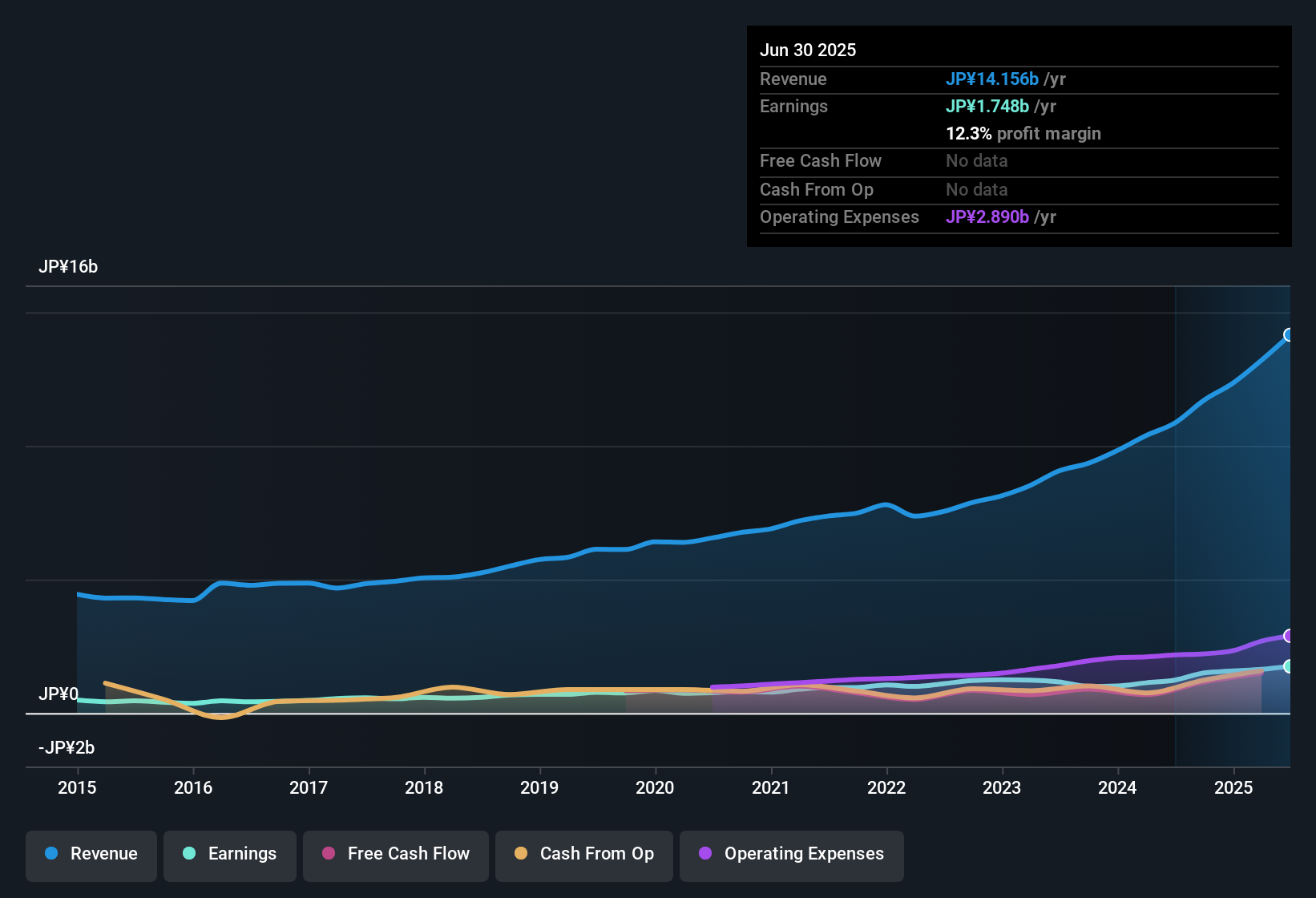Click the 2020 label on time axis
Screen dimensions: 1316x898
click(655, 787)
